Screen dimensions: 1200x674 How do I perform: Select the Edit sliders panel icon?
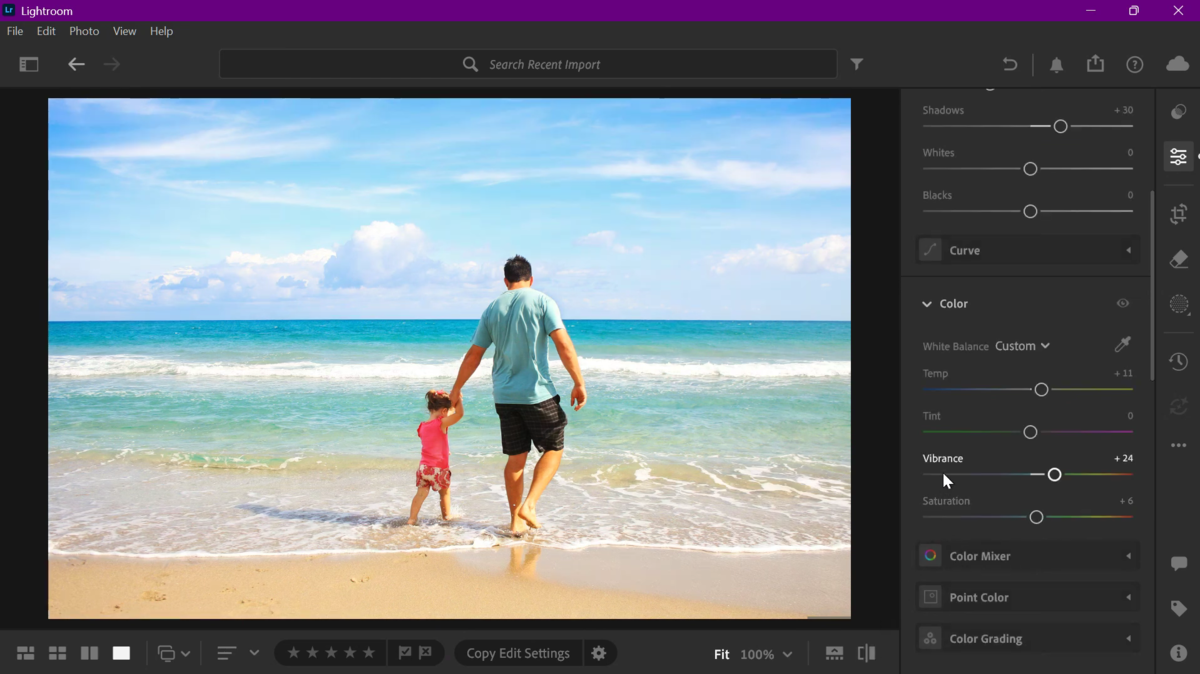[x=1179, y=156]
